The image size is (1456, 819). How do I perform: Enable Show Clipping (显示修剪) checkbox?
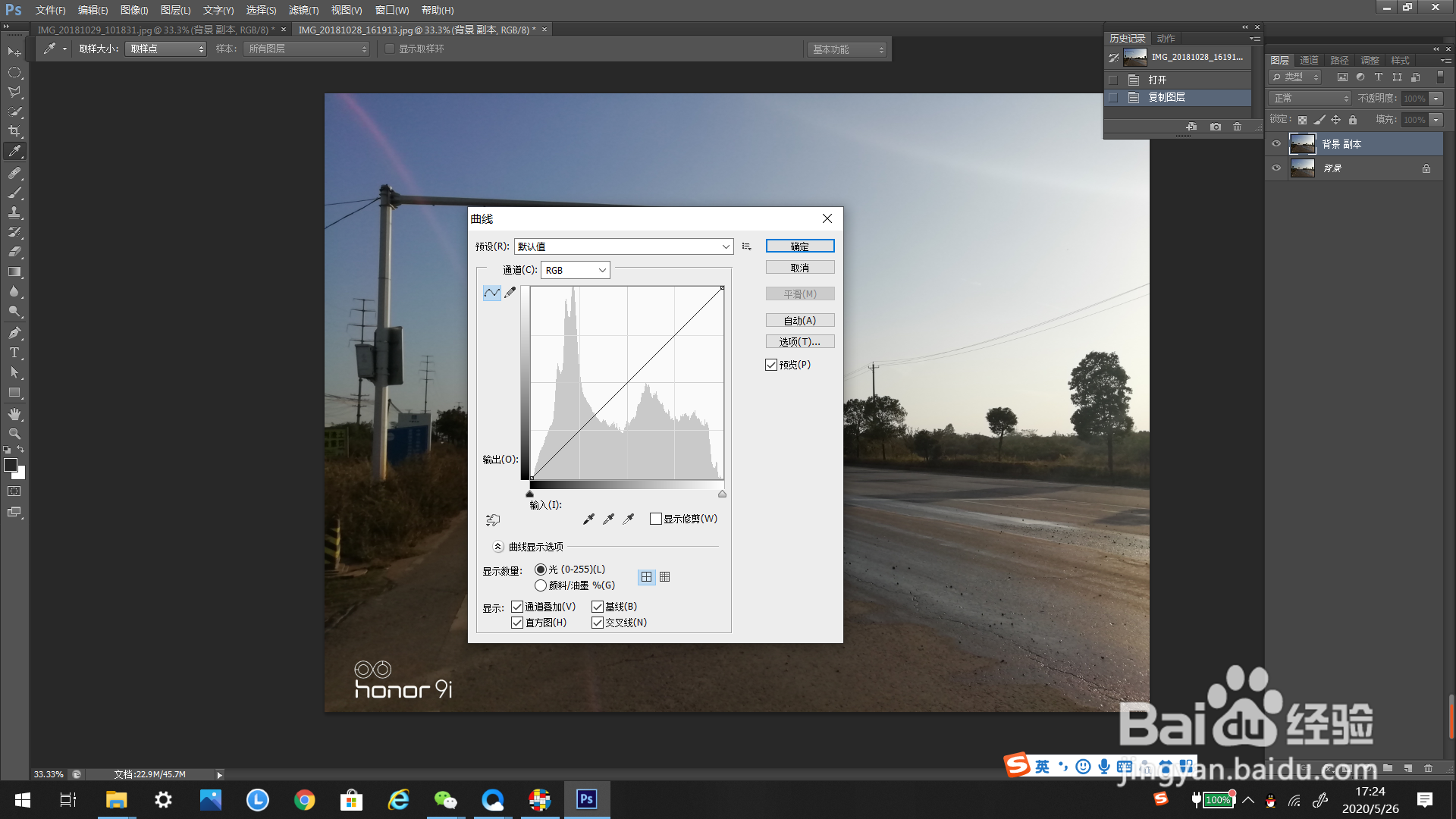click(x=656, y=519)
